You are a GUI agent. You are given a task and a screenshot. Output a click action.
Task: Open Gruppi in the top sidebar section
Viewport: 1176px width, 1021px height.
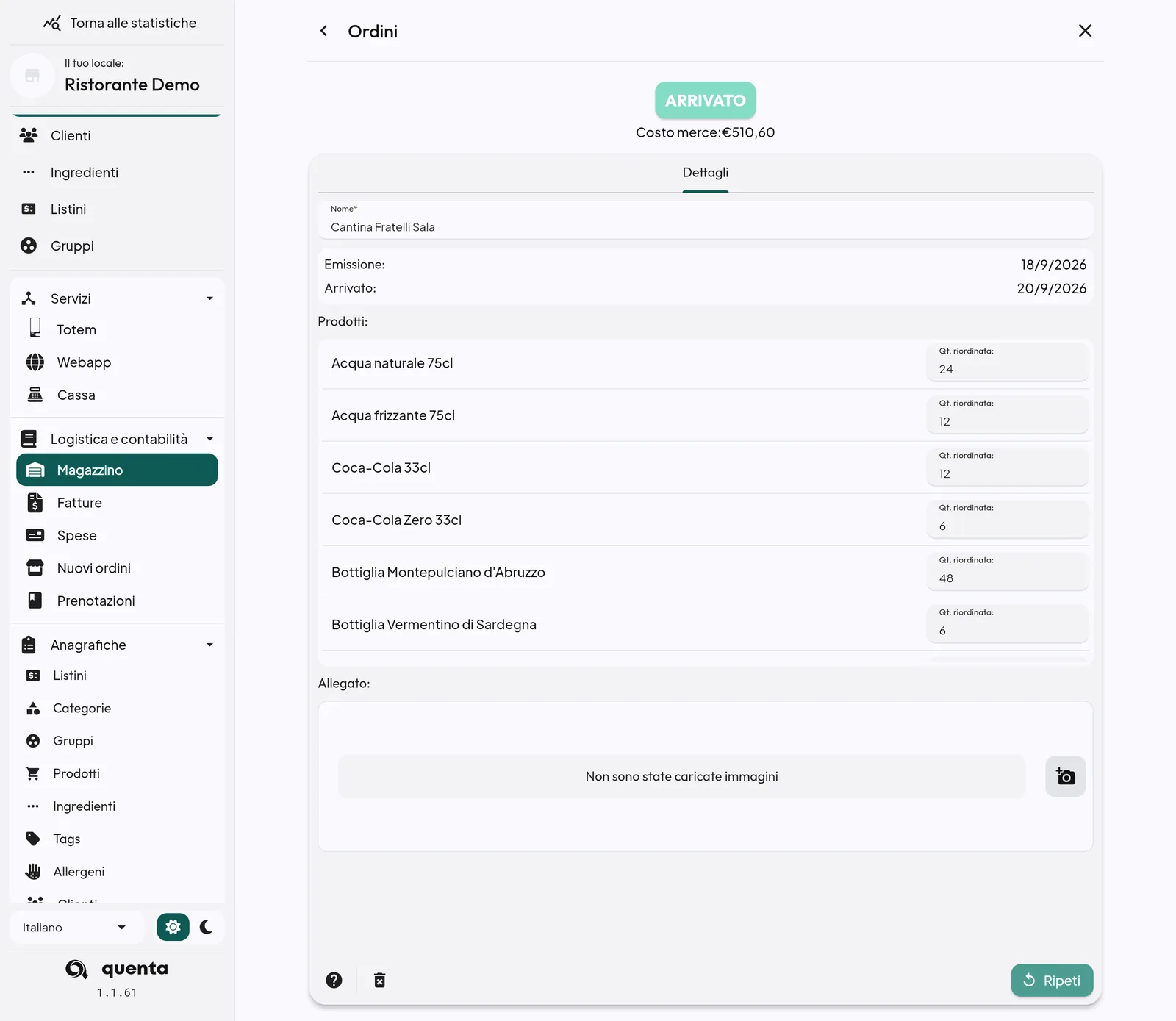click(118, 246)
